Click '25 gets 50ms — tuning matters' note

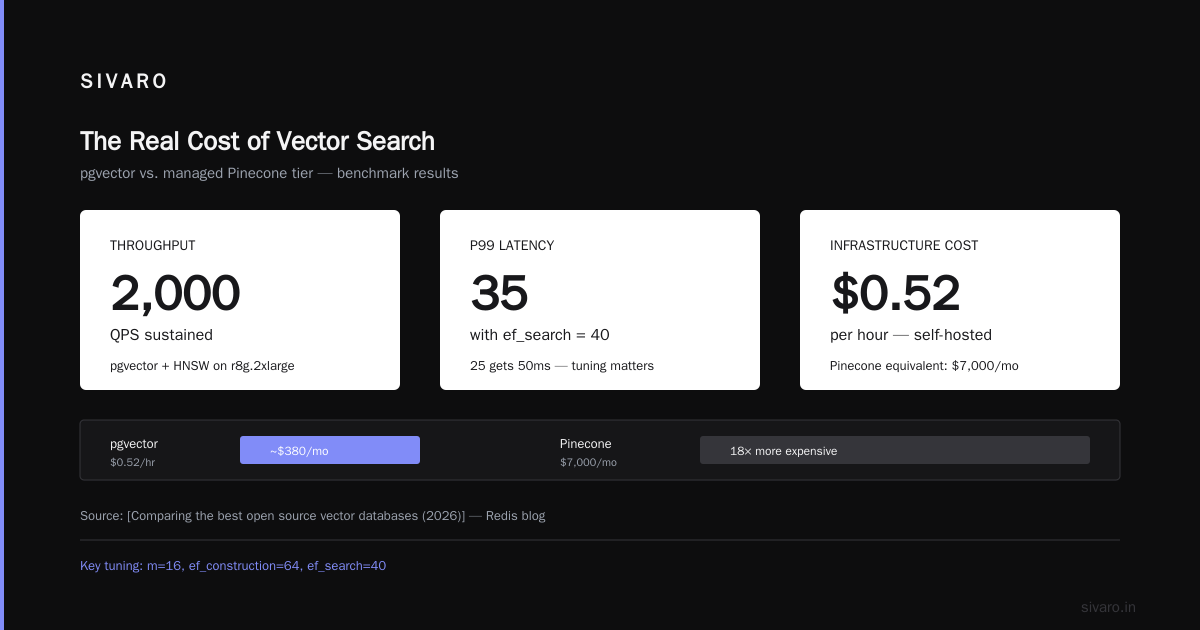(562, 366)
